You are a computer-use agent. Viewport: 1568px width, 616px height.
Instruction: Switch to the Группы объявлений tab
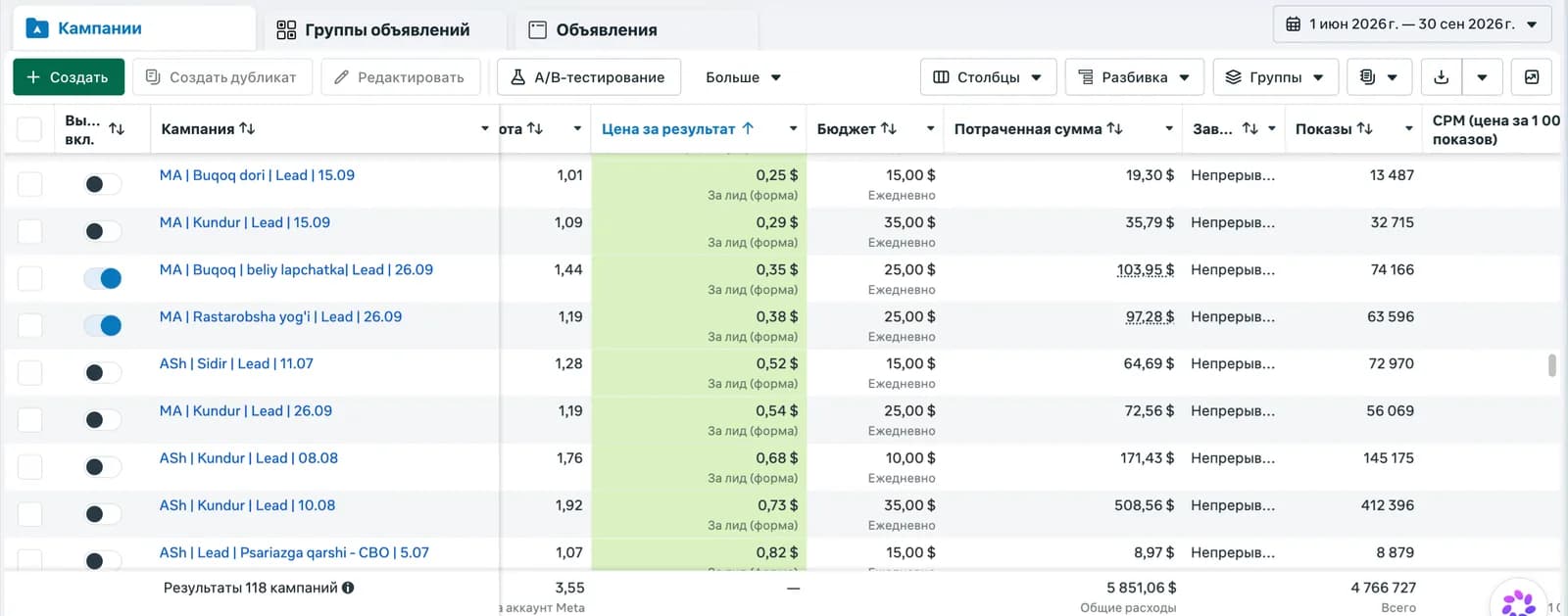click(385, 29)
